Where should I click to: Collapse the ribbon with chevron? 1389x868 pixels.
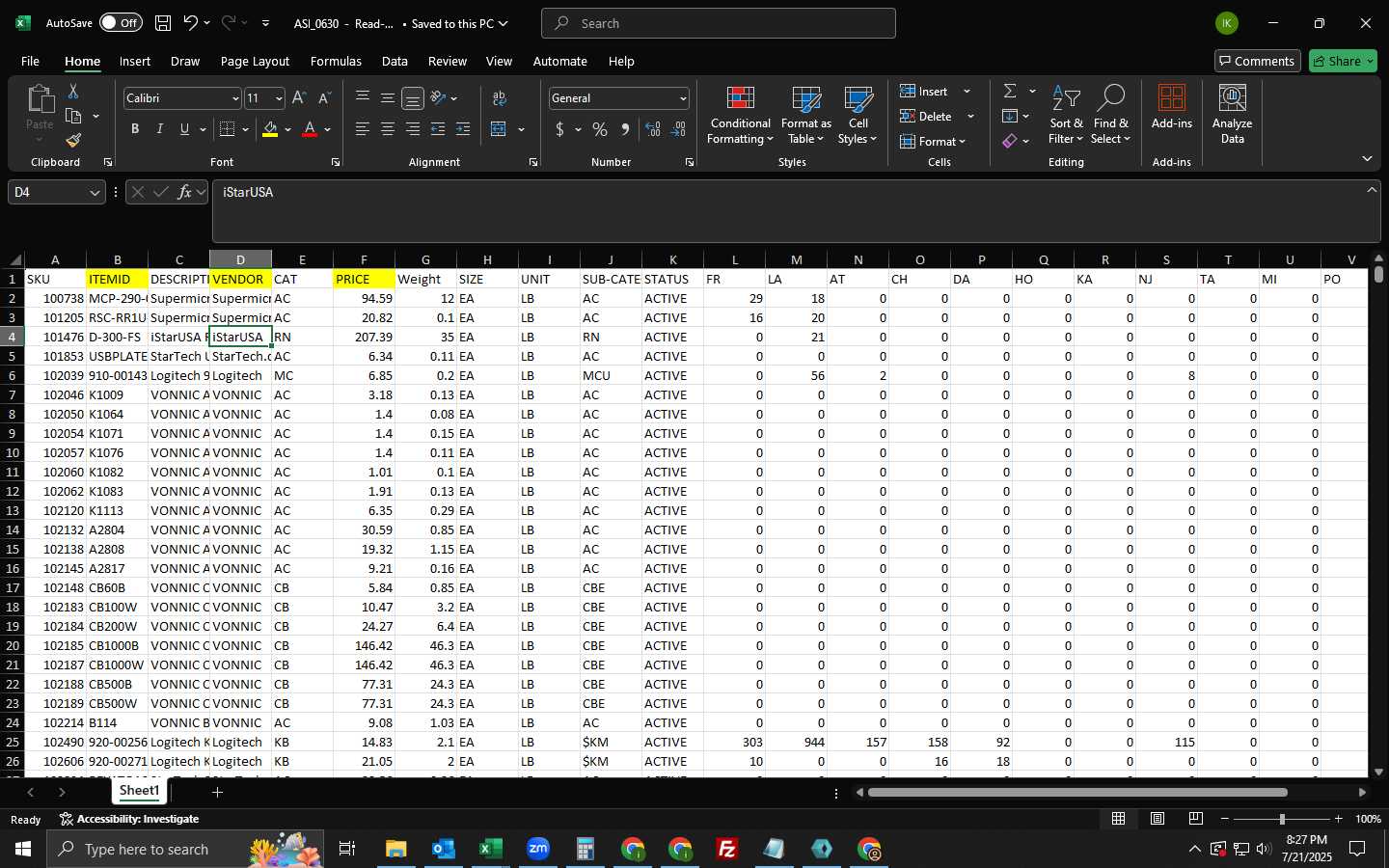(x=1367, y=158)
